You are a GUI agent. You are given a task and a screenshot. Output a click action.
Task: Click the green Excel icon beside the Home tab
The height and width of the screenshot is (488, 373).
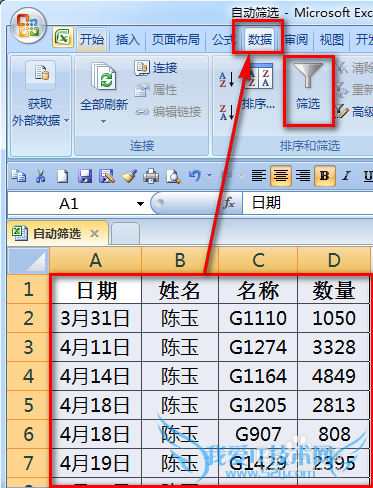coord(63,38)
